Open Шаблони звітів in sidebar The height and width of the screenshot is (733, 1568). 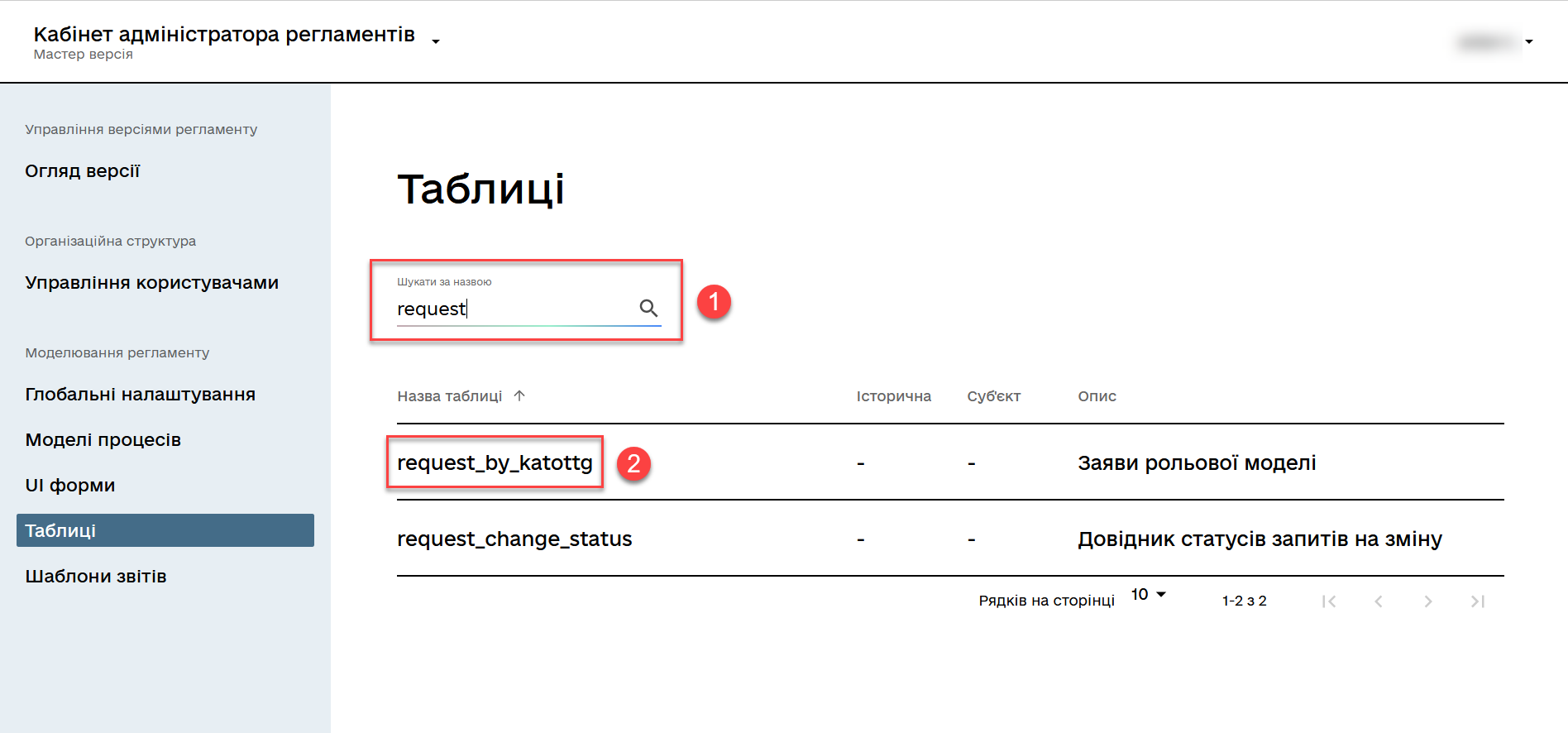96,577
